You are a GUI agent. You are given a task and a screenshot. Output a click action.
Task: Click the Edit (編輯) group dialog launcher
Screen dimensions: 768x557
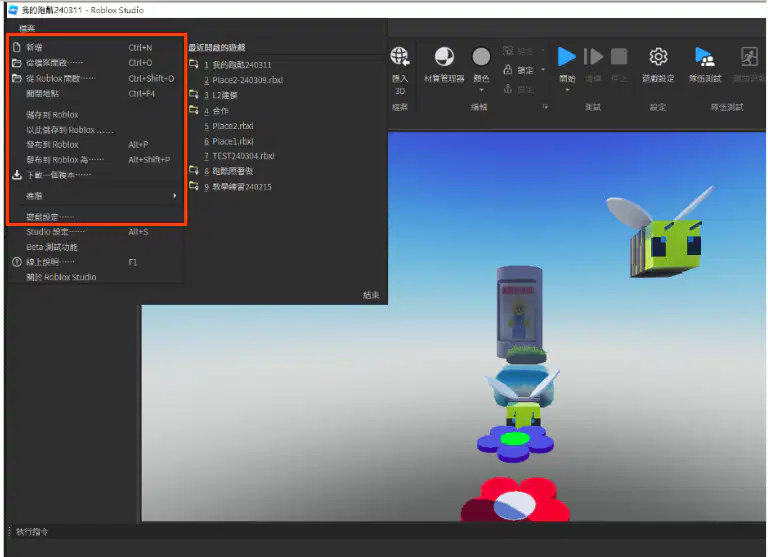[x=545, y=107]
